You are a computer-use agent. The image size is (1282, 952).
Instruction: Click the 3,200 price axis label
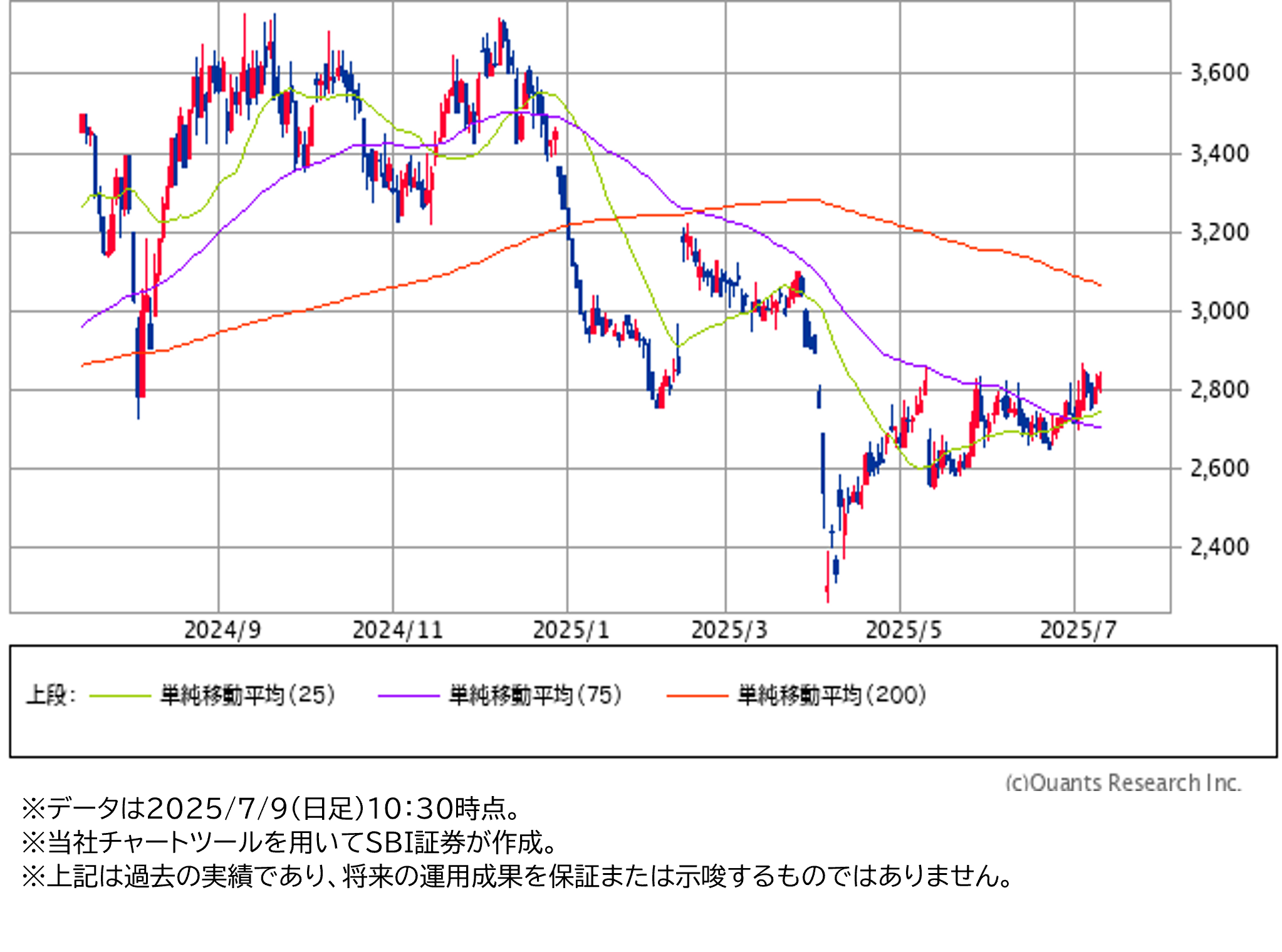(1219, 233)
